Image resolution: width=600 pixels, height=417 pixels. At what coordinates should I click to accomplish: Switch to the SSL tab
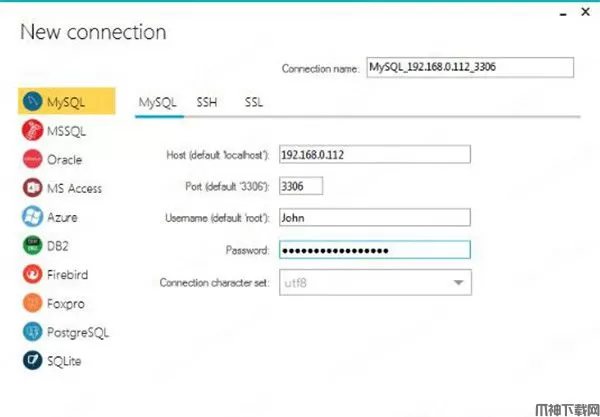(254, 103)
